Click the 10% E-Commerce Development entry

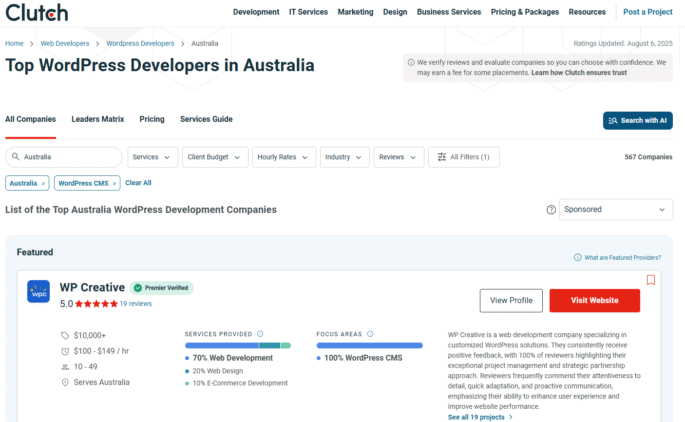[240, 383]
